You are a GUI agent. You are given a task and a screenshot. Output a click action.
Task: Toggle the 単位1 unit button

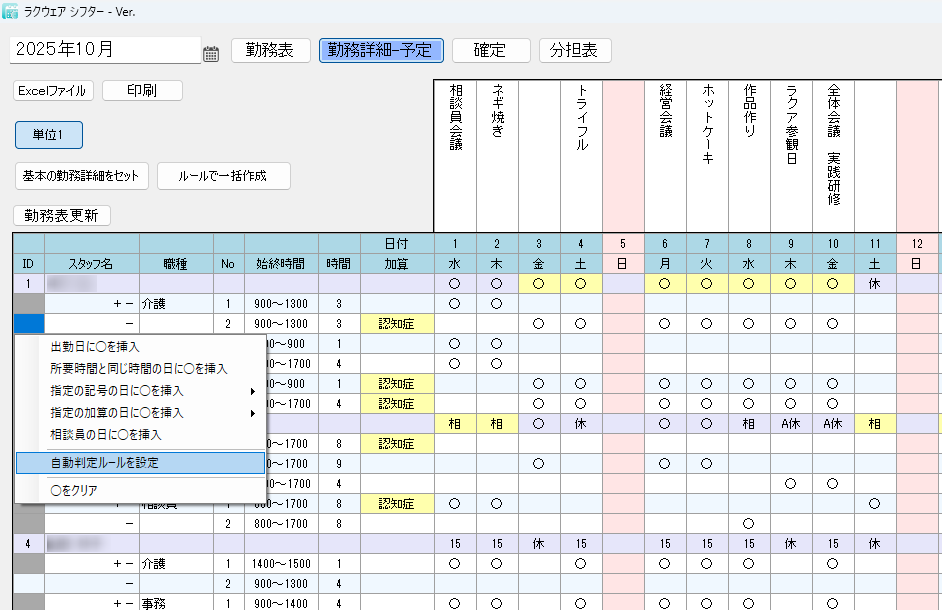pyautogui.click(x=48, y=135)
